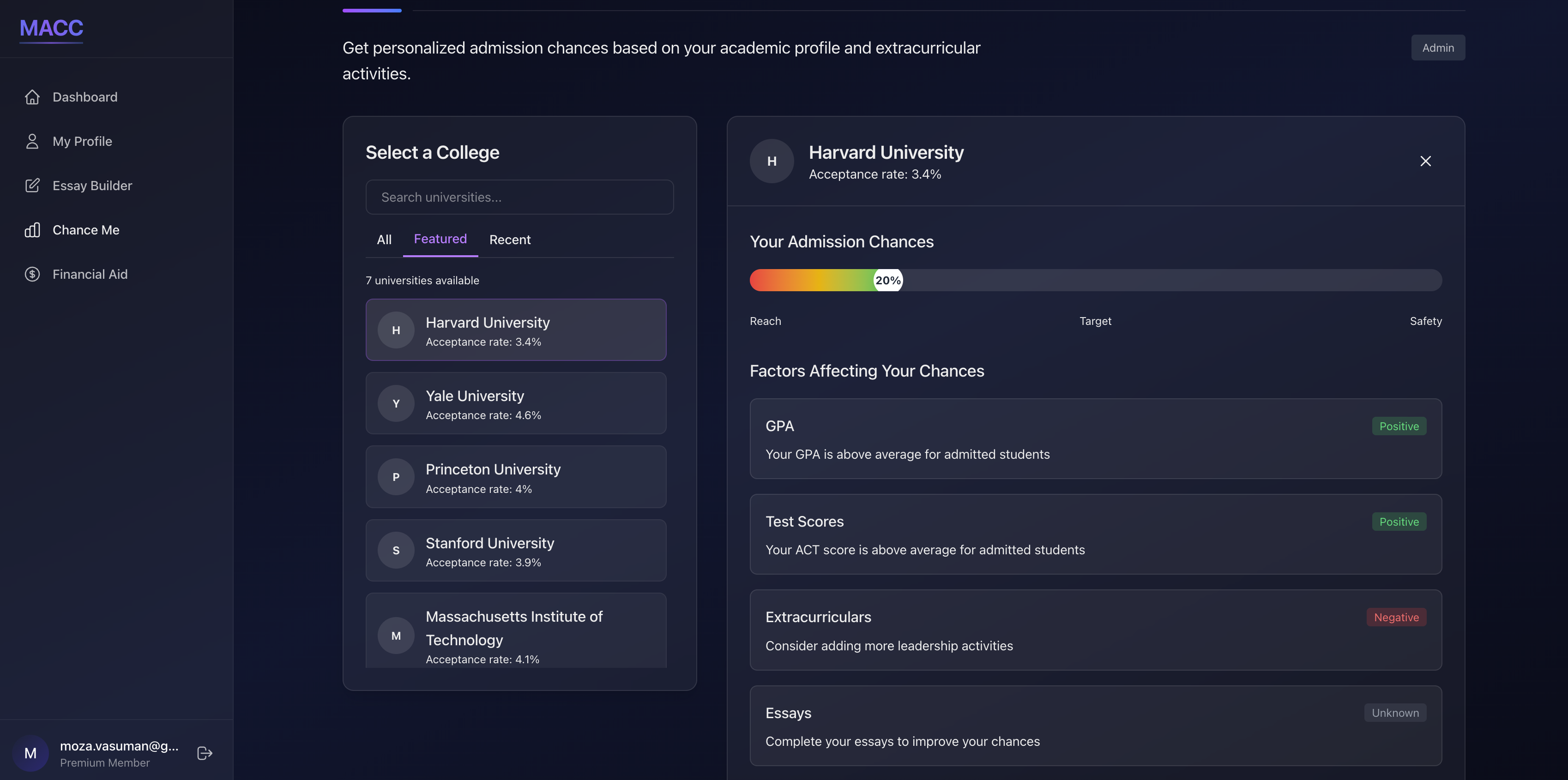Click the 20% marker on chances bar
This screenshot has width=1568, height=780.
click(887, 281)
